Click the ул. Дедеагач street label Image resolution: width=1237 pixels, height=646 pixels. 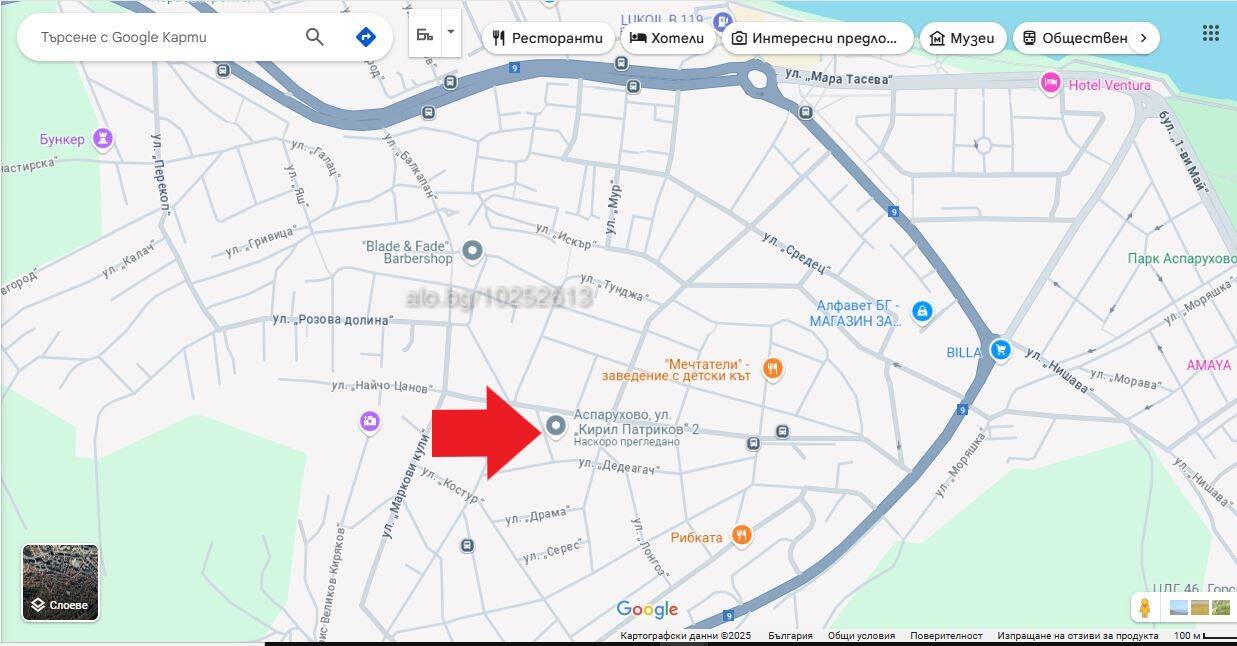point(621,466)
